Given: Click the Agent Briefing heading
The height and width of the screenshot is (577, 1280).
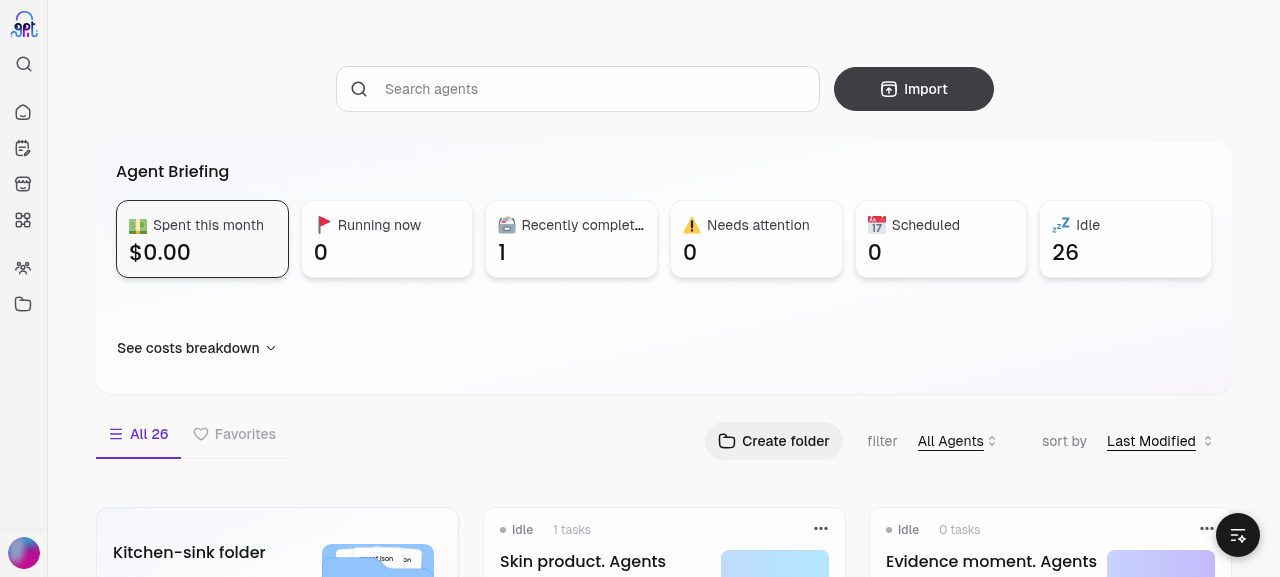Looking at the screenshot, I should (172, 171).
